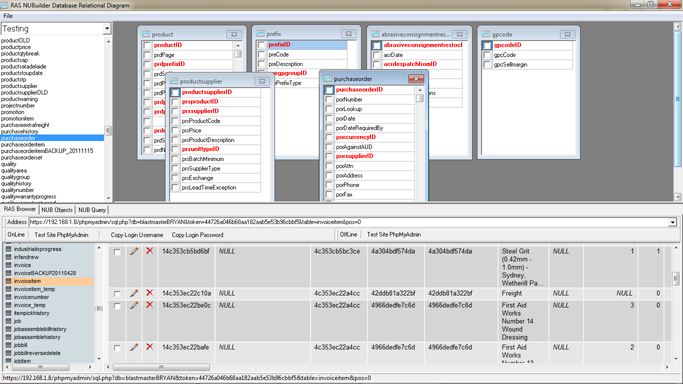The width and height of the screenshot is (683, 384).
Task: Click the edit pencil icon for row 14c353ec22be0c
Action: (134, 305)
